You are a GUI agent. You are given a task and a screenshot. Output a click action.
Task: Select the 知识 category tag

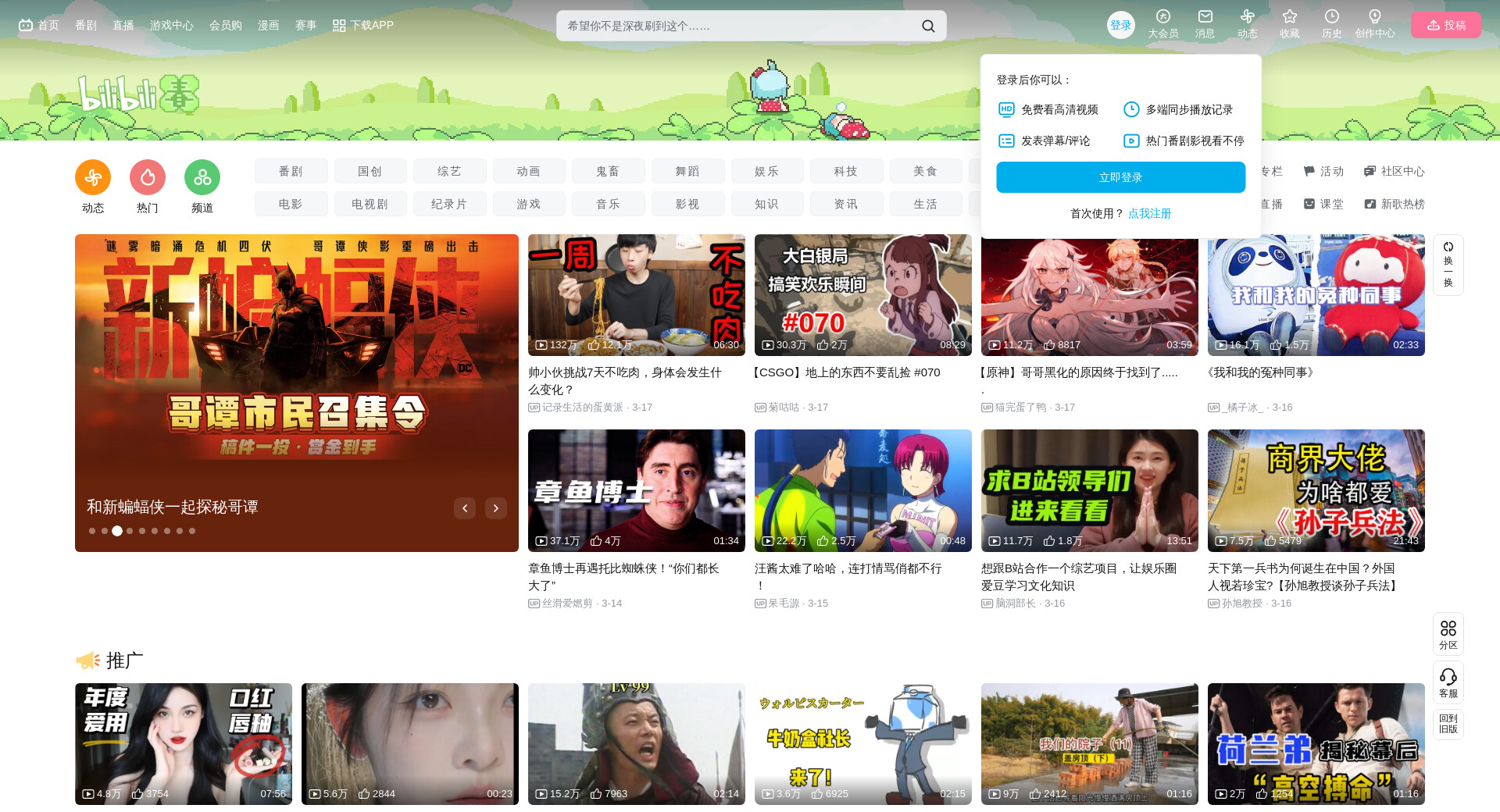point(766,204)
